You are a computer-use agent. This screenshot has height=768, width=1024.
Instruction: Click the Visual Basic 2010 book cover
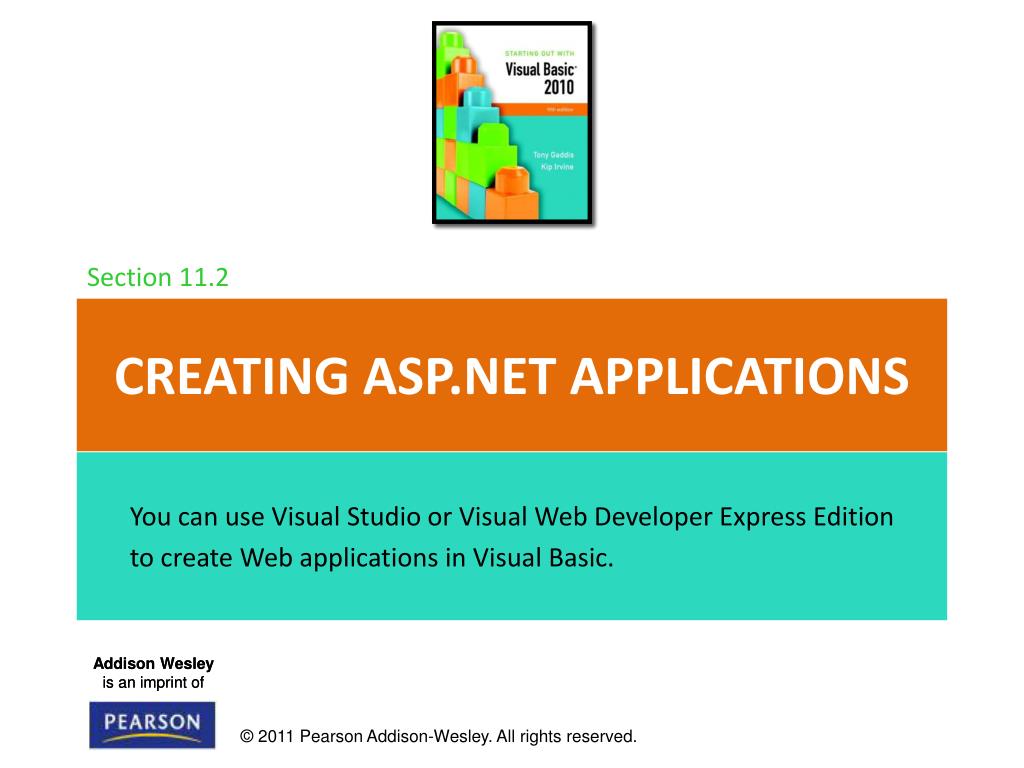(512, 123)
